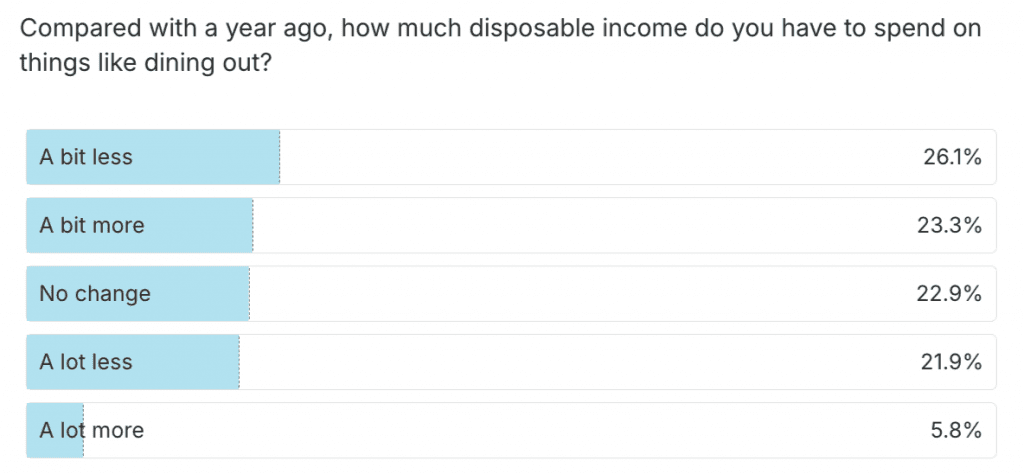Choose the "No change" answer label

point(95,294)
